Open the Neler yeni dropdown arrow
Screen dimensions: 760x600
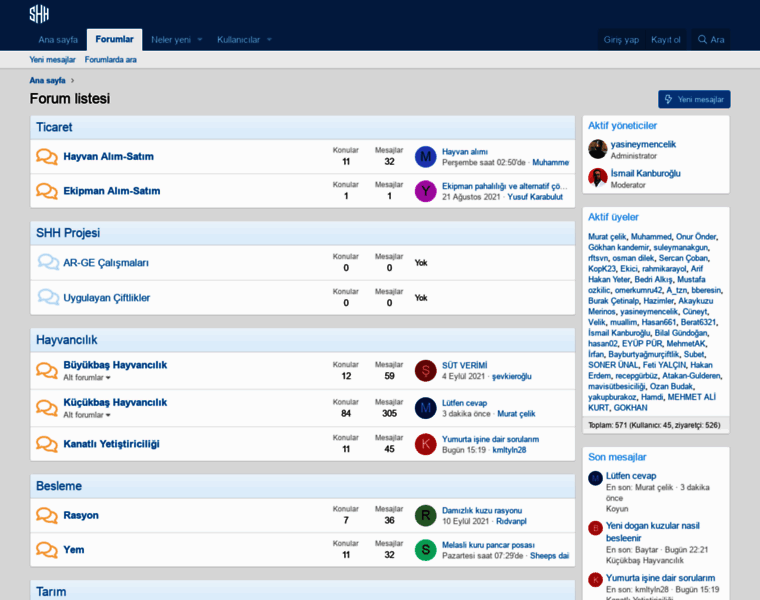pyautogui.click(x=200, y=40)
